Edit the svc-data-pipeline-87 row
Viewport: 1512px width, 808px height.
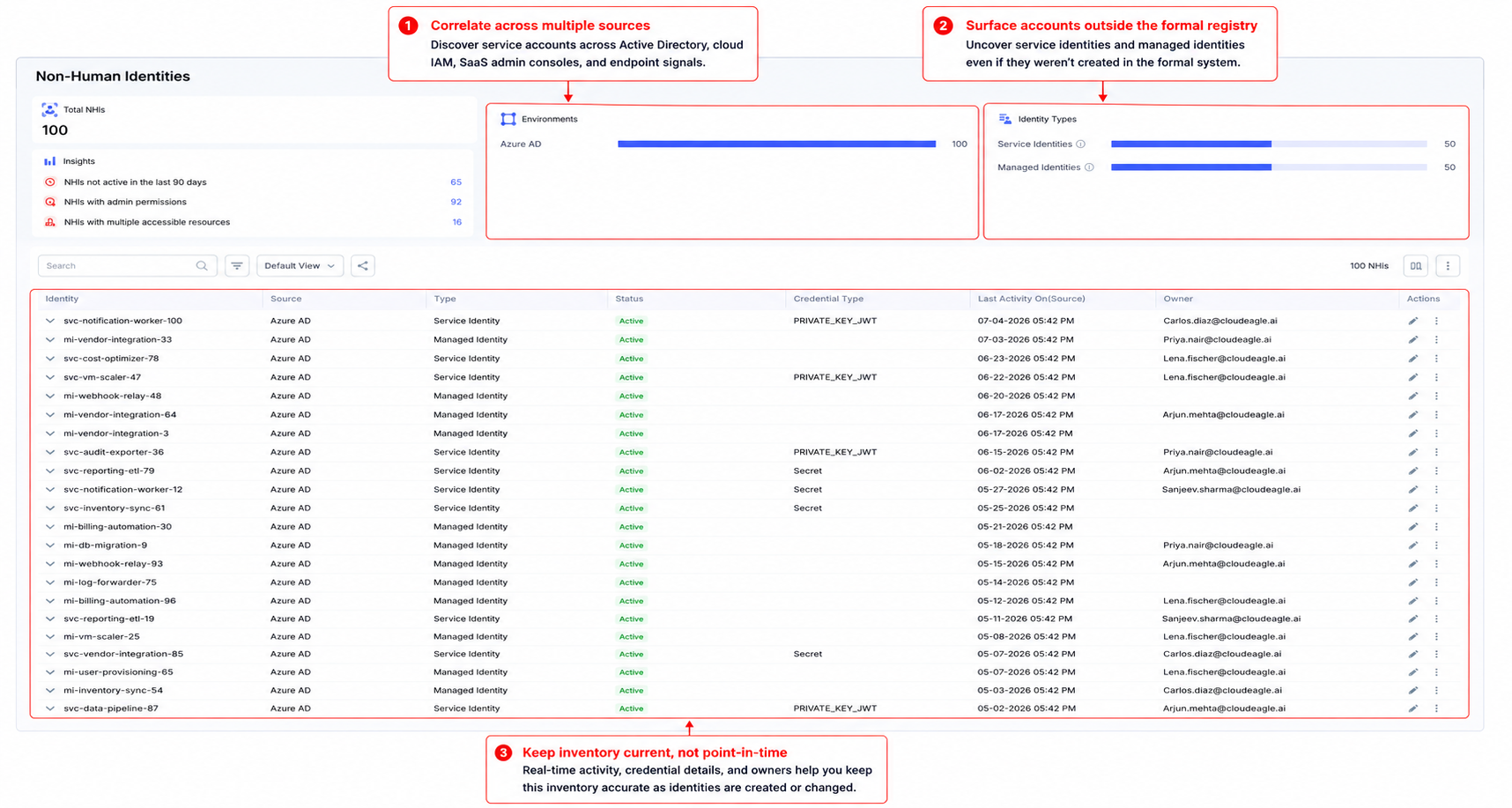[1412, 708]
